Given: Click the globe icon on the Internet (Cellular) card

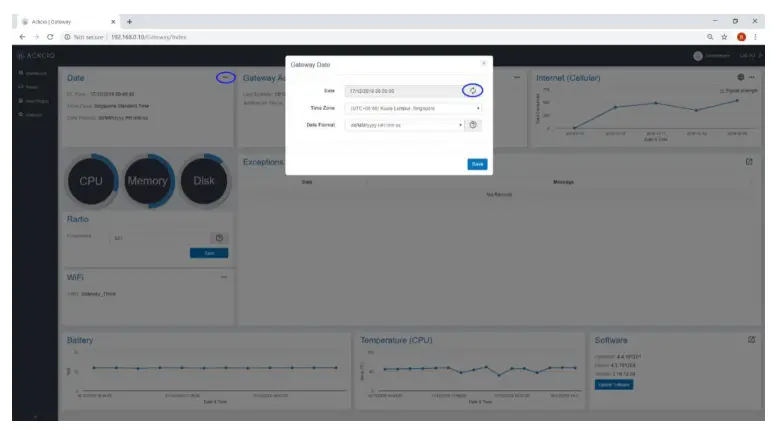Looking at the screenshot, I should 741,77.
